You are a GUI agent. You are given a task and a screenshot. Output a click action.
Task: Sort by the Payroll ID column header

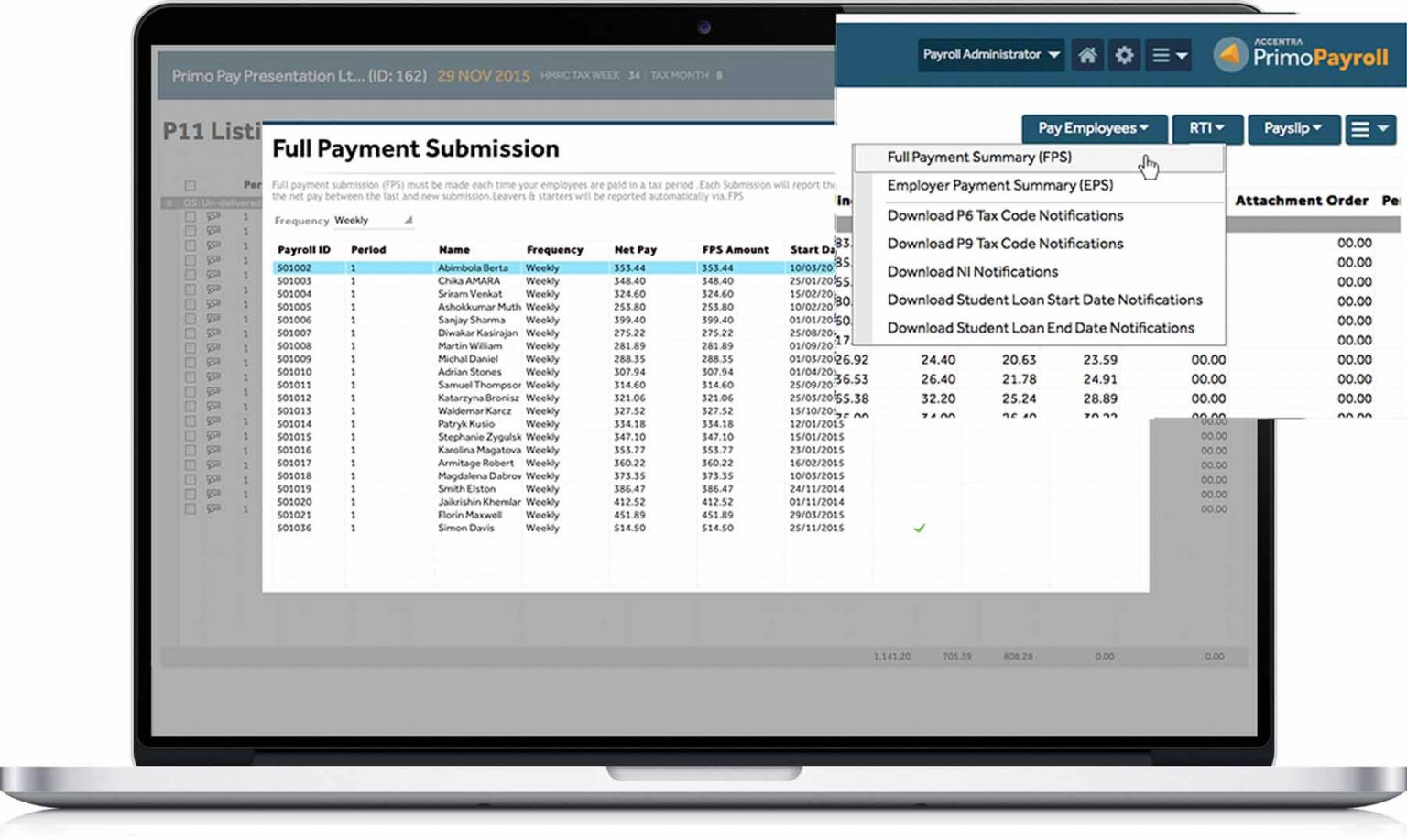pos(304,249)
